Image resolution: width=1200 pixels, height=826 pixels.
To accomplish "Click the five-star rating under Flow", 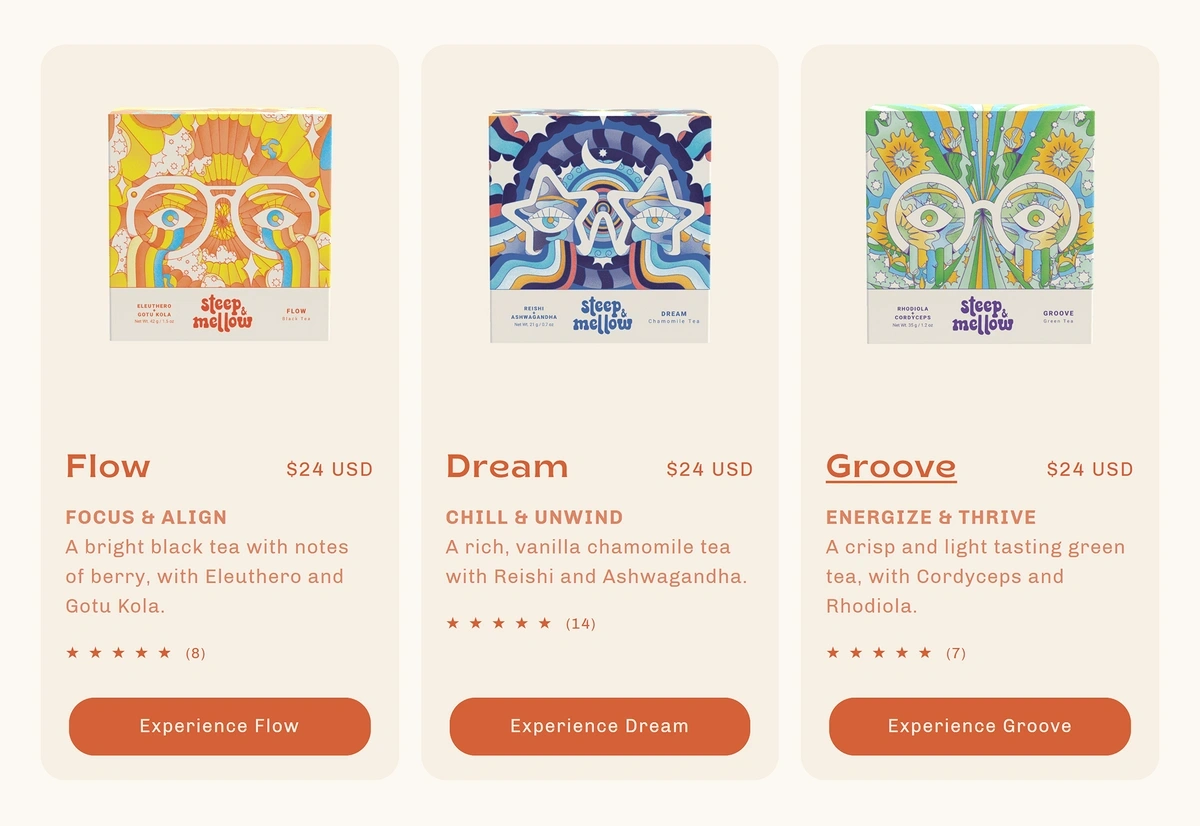I will tap(118, 653).
